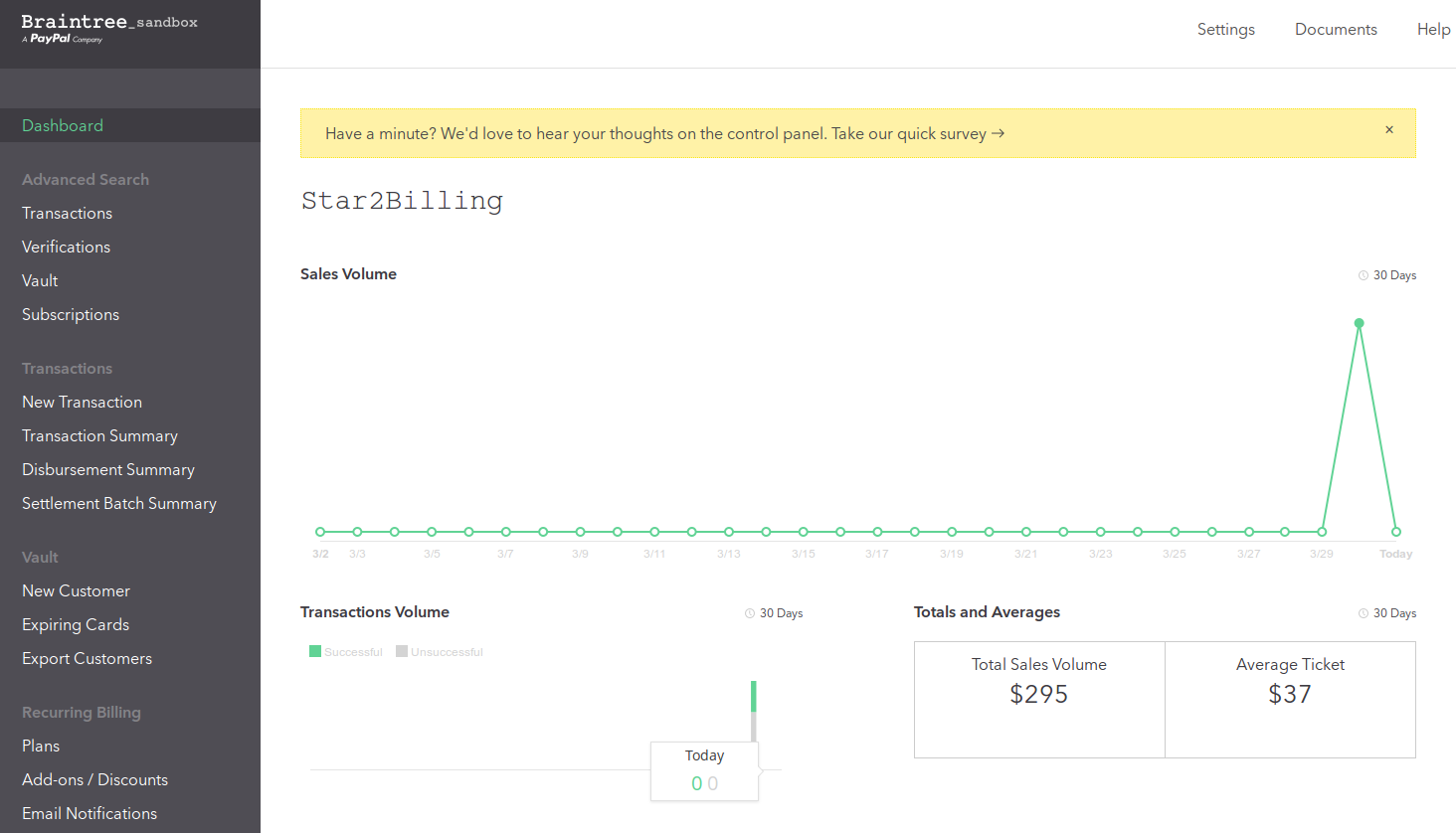The height and width of the screenshot is (833, 1456).
Task: Click the Today data point on sales chart
Action: 1396,532
